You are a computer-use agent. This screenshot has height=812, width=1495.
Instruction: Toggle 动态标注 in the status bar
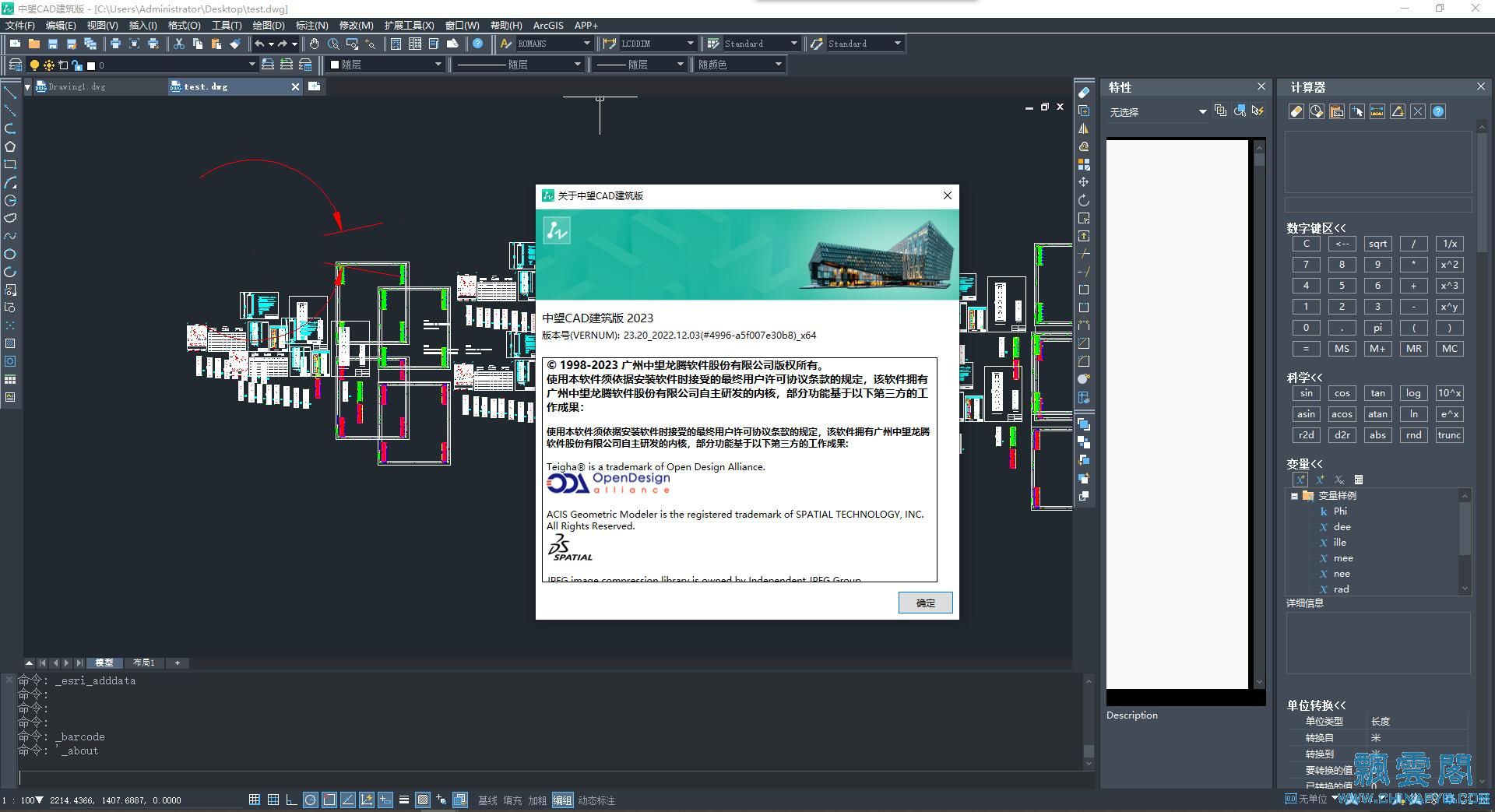596,800
